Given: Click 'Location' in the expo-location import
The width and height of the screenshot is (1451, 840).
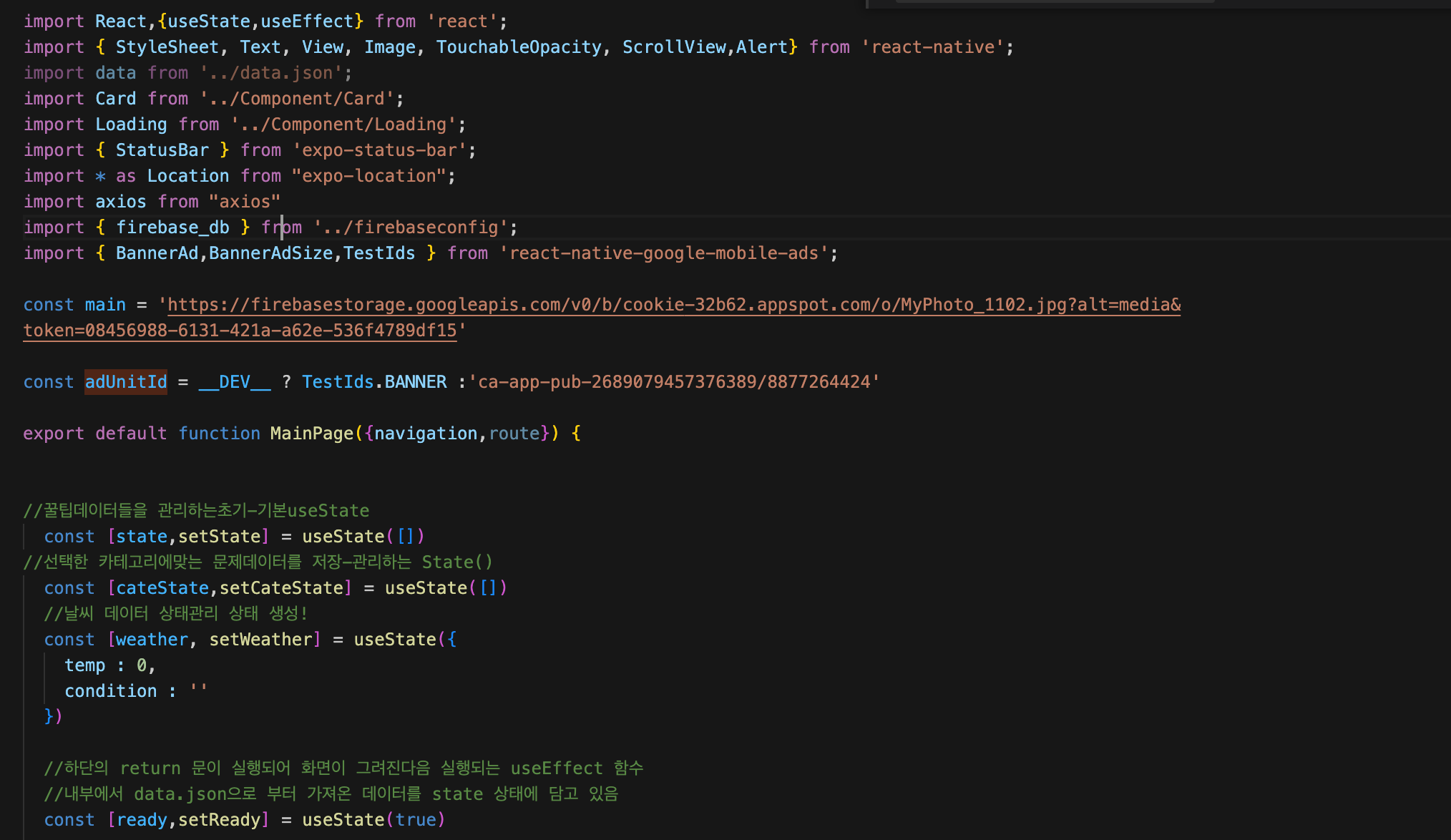Looking at the screenshot, I should tap(188, 176).
